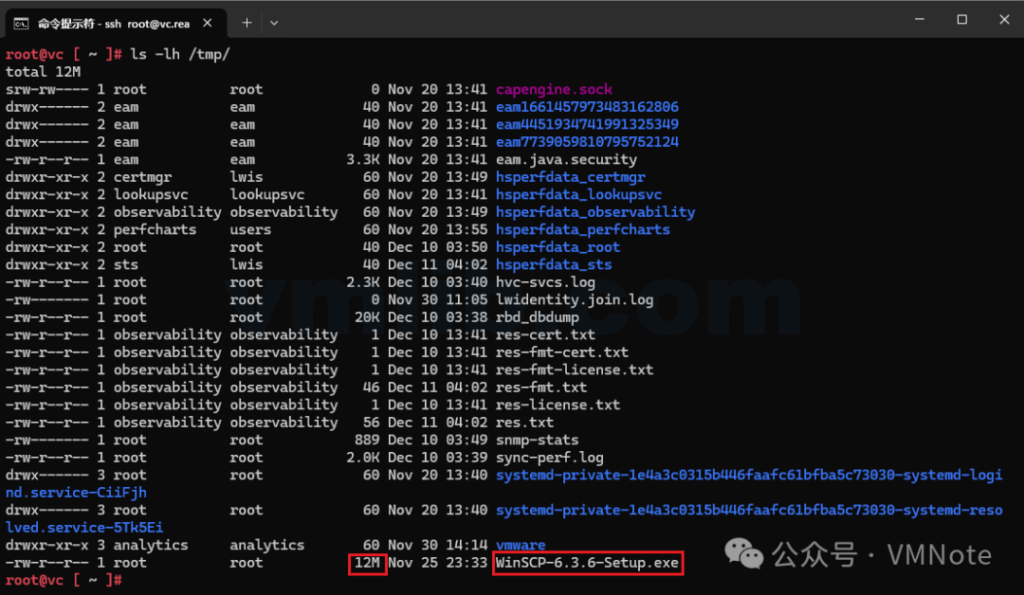Image resolution: width=1024 pixels, height=595 pixels.
Task: Click the snmp-stats file name
Action: point(537,440)
